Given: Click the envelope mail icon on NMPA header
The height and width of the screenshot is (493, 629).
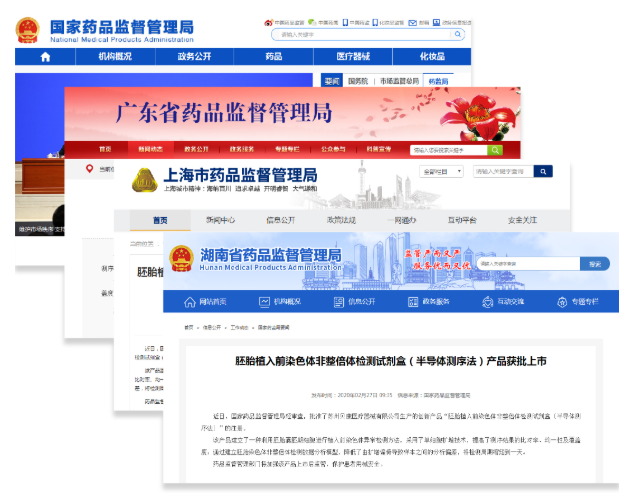Looking at the screenshot, I should [412, 22].
